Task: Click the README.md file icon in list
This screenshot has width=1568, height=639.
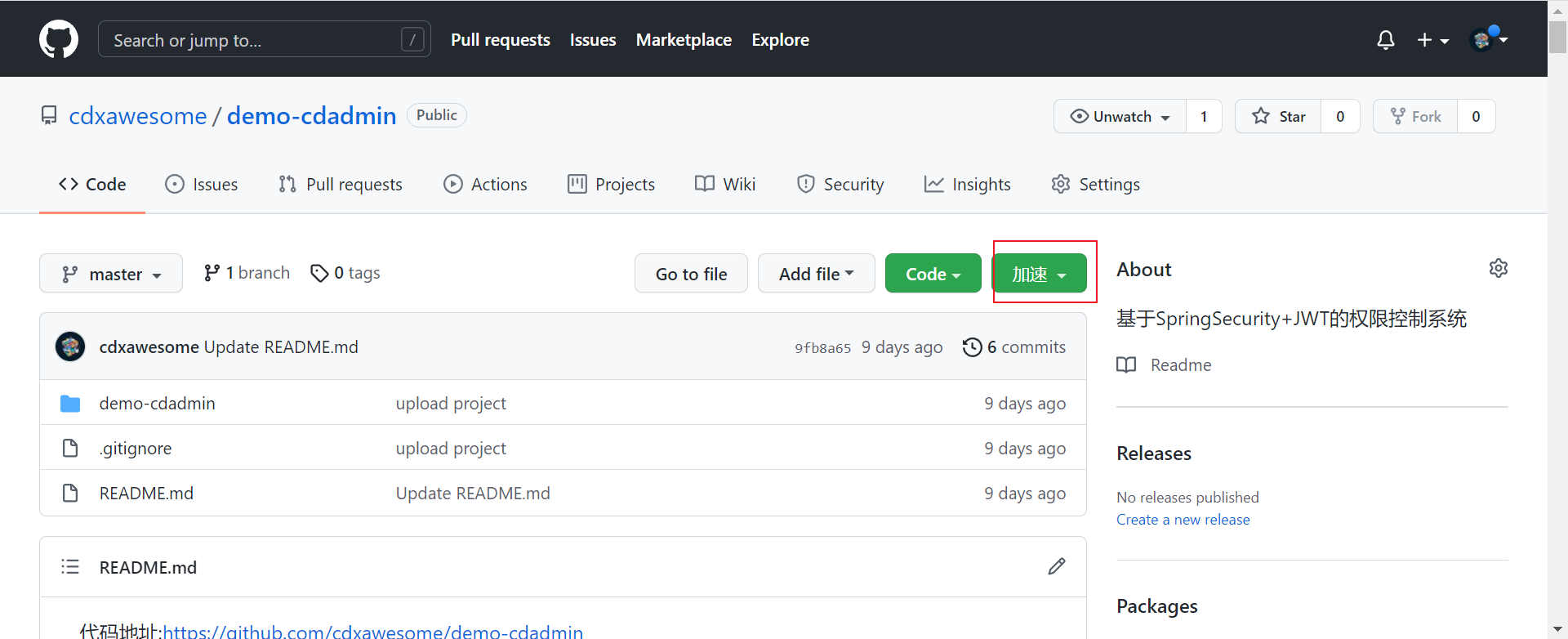Action: tap(70, 493)
